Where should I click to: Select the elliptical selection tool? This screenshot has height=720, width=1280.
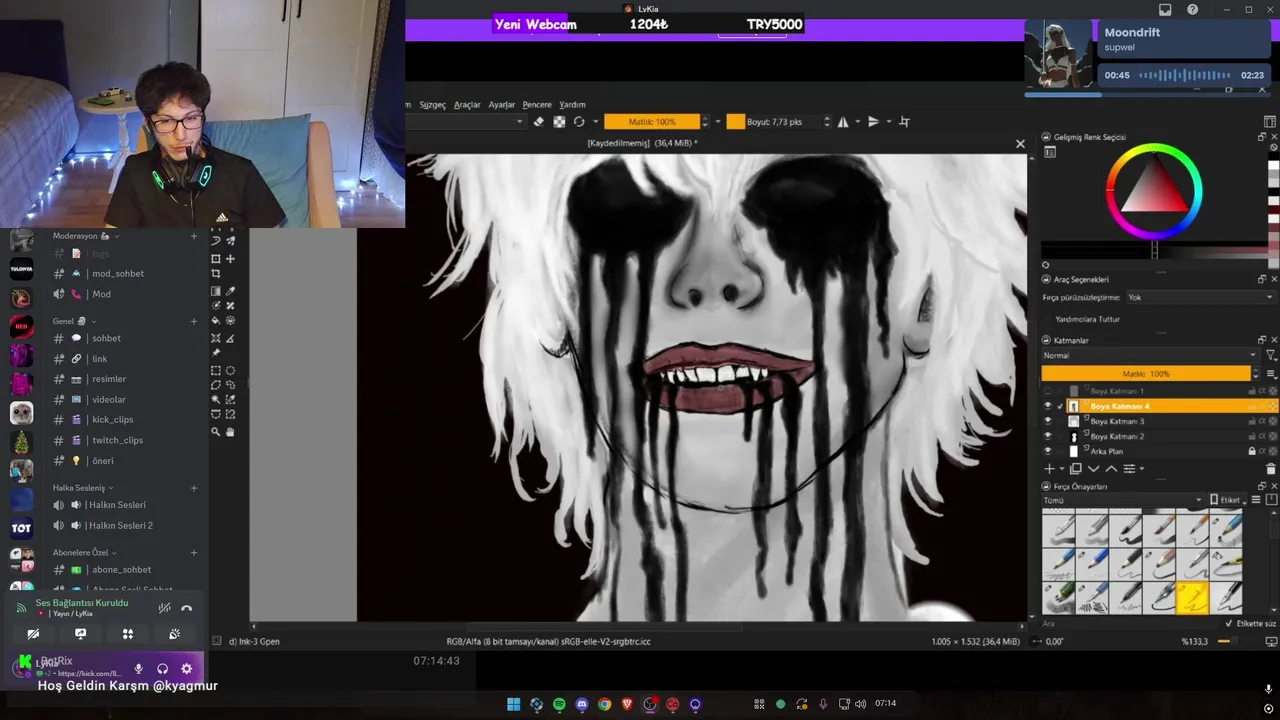click(x=230, y=371)
